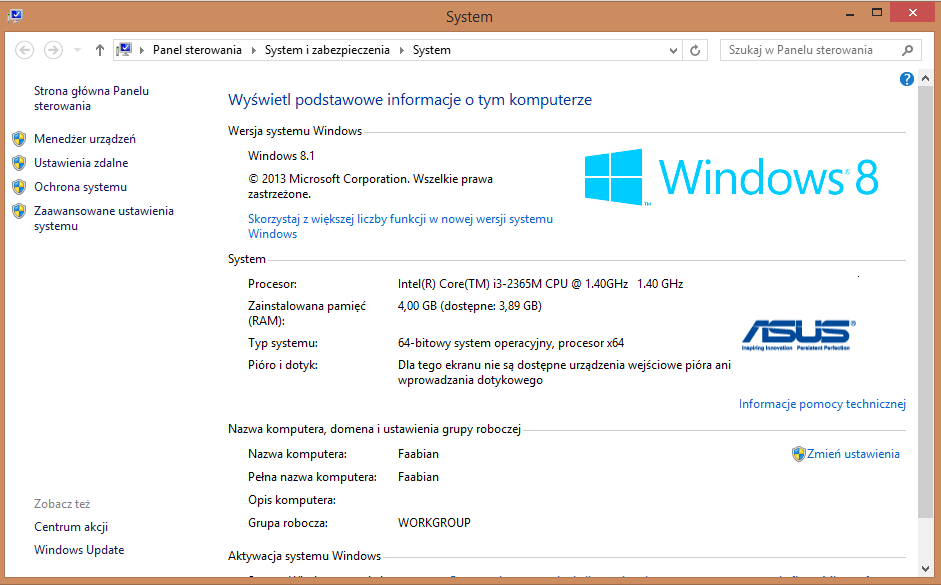Screen dimensions: 941x585
Task: Click the Procesor: label
Action: tap(272, 284)
